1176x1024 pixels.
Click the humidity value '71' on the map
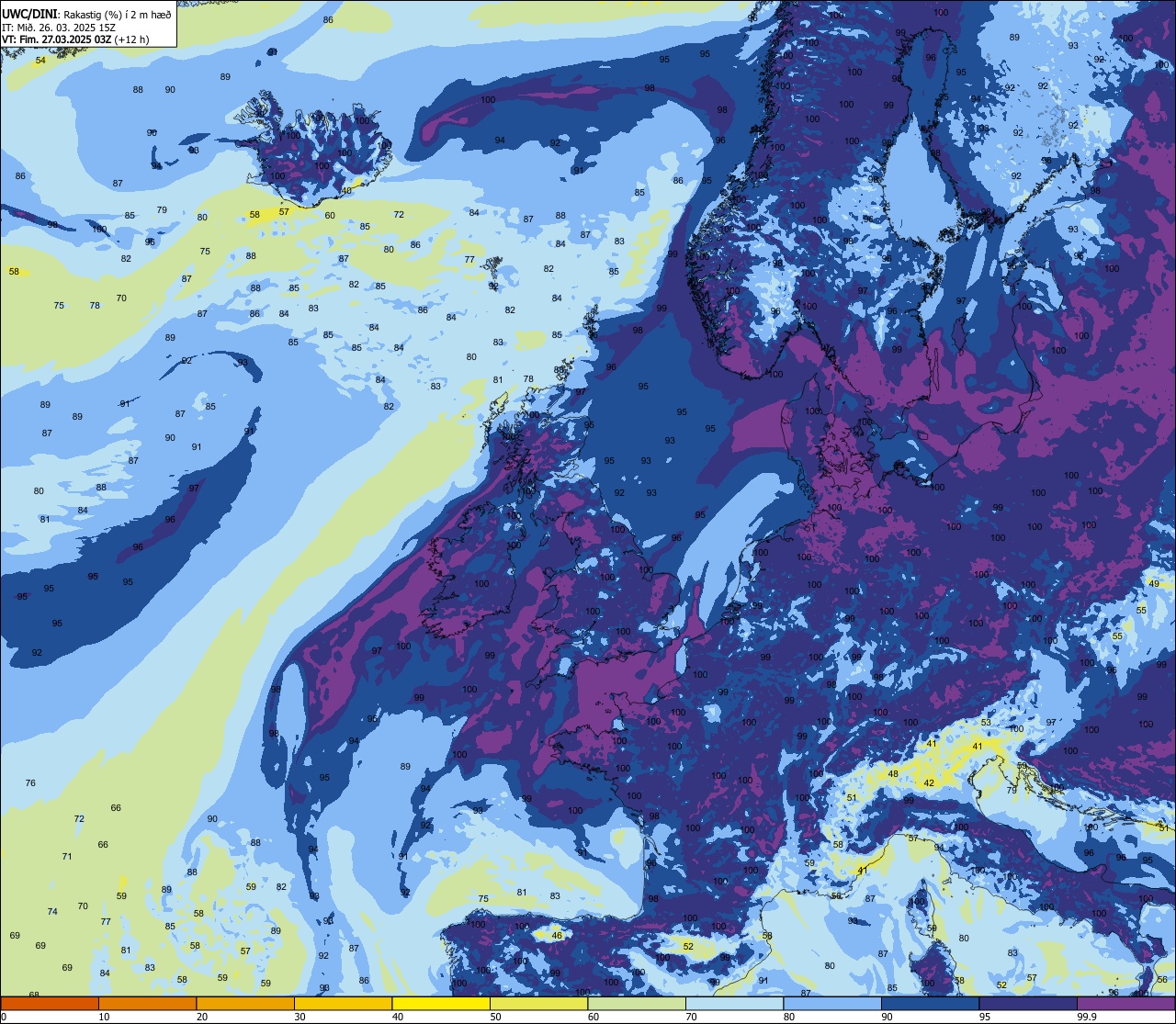coord(67,857)
